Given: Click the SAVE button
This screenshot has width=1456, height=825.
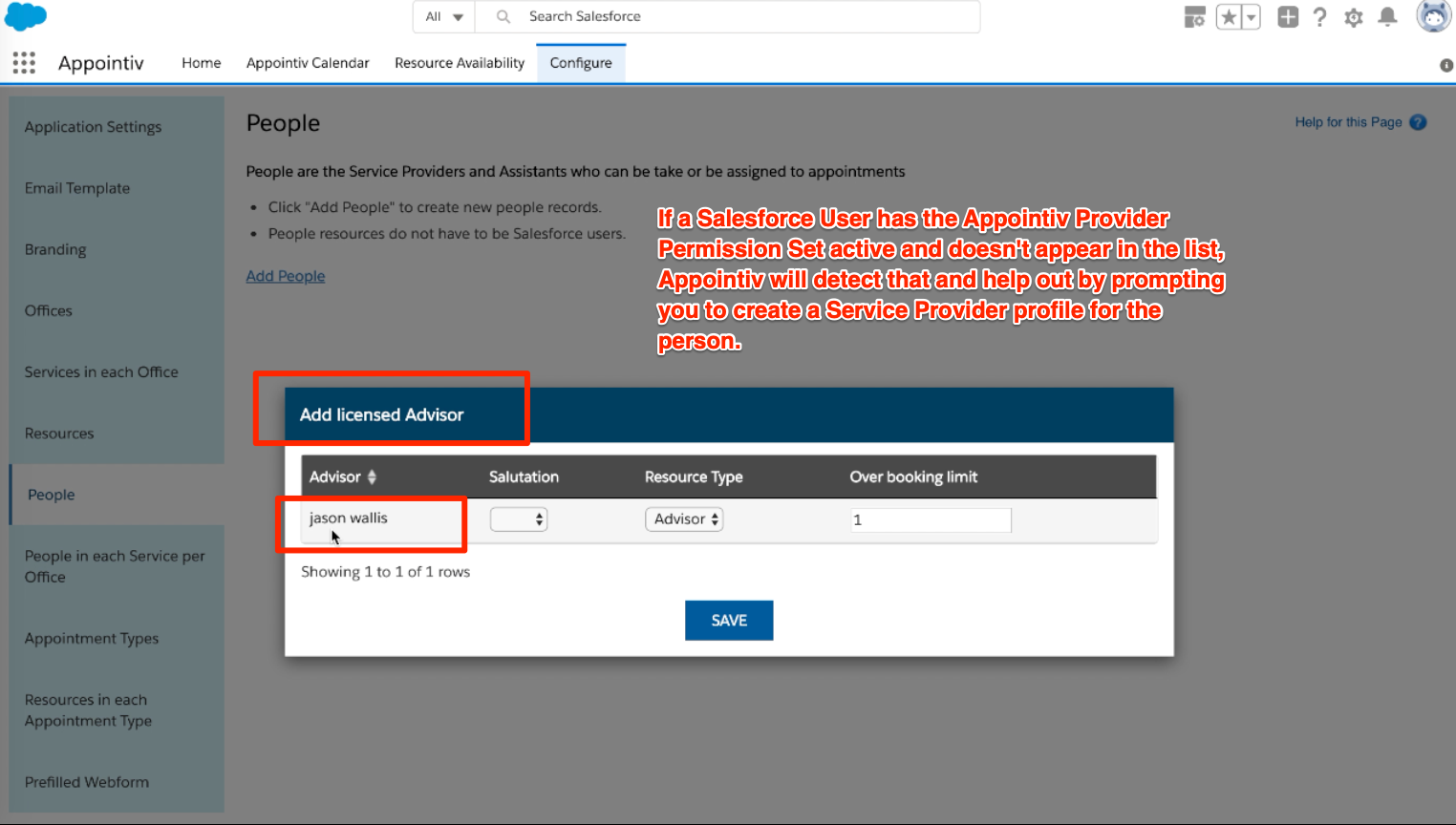Looking at the screenshot, I should (729, 621).
